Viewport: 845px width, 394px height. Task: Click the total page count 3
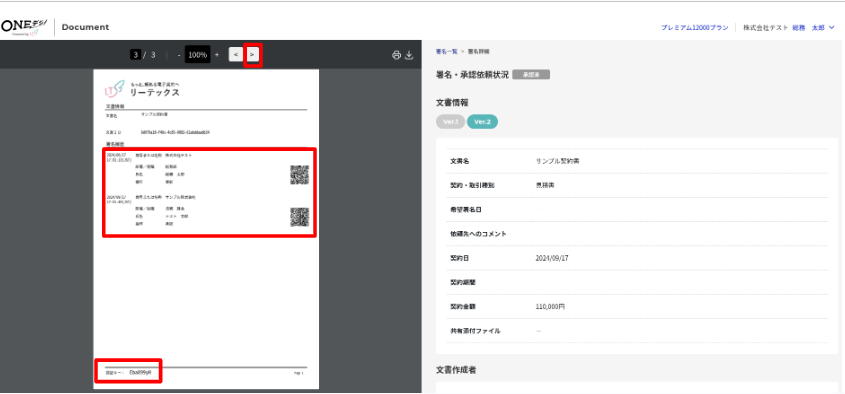click(x=153, y=54)
